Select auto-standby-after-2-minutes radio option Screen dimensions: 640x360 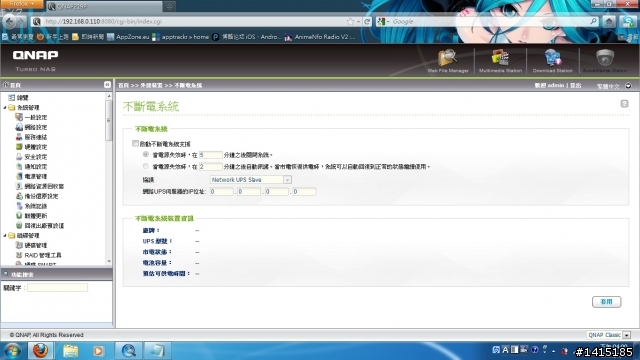(146, 166)
